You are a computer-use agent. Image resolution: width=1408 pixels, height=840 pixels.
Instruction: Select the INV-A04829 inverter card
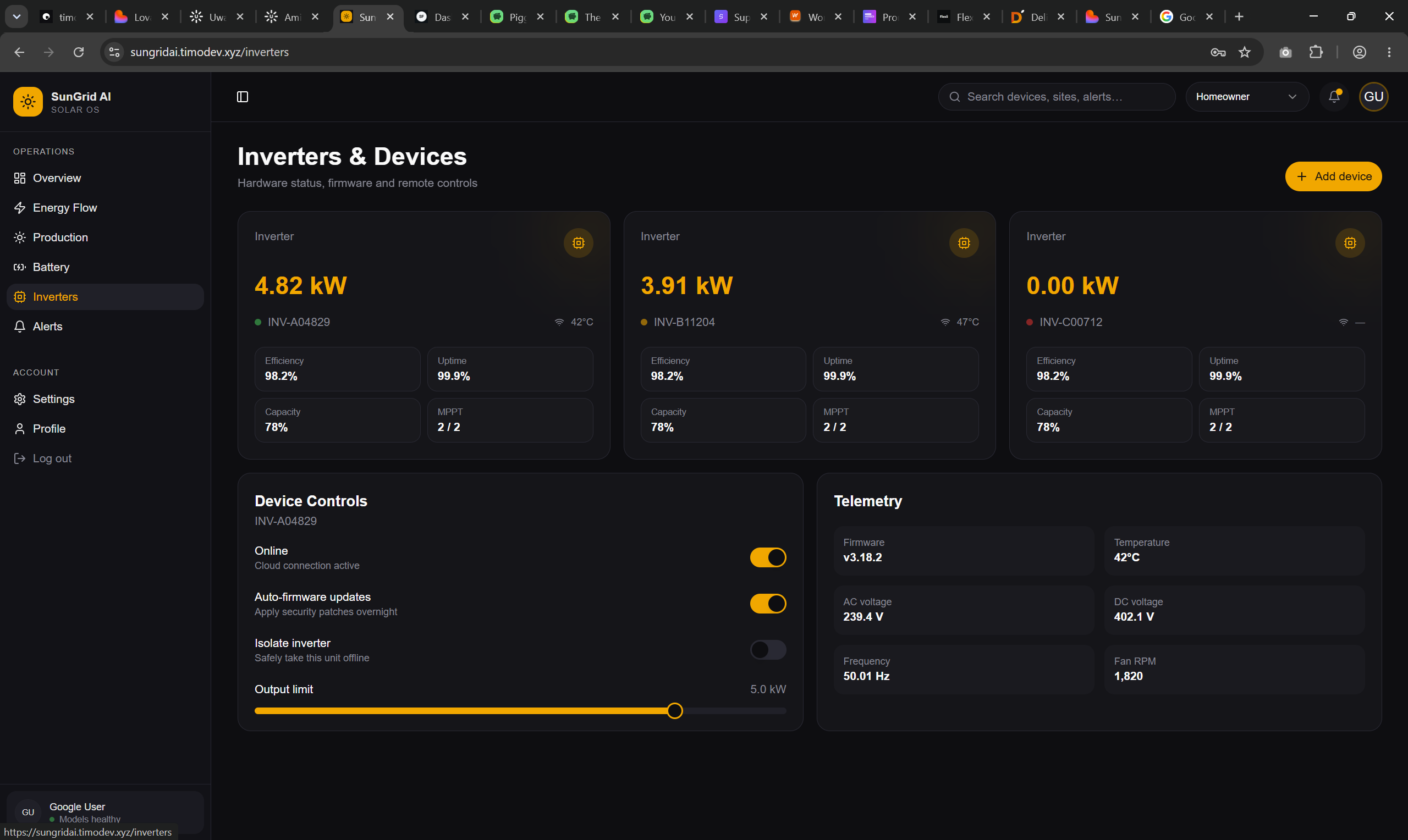coord(424,335)
